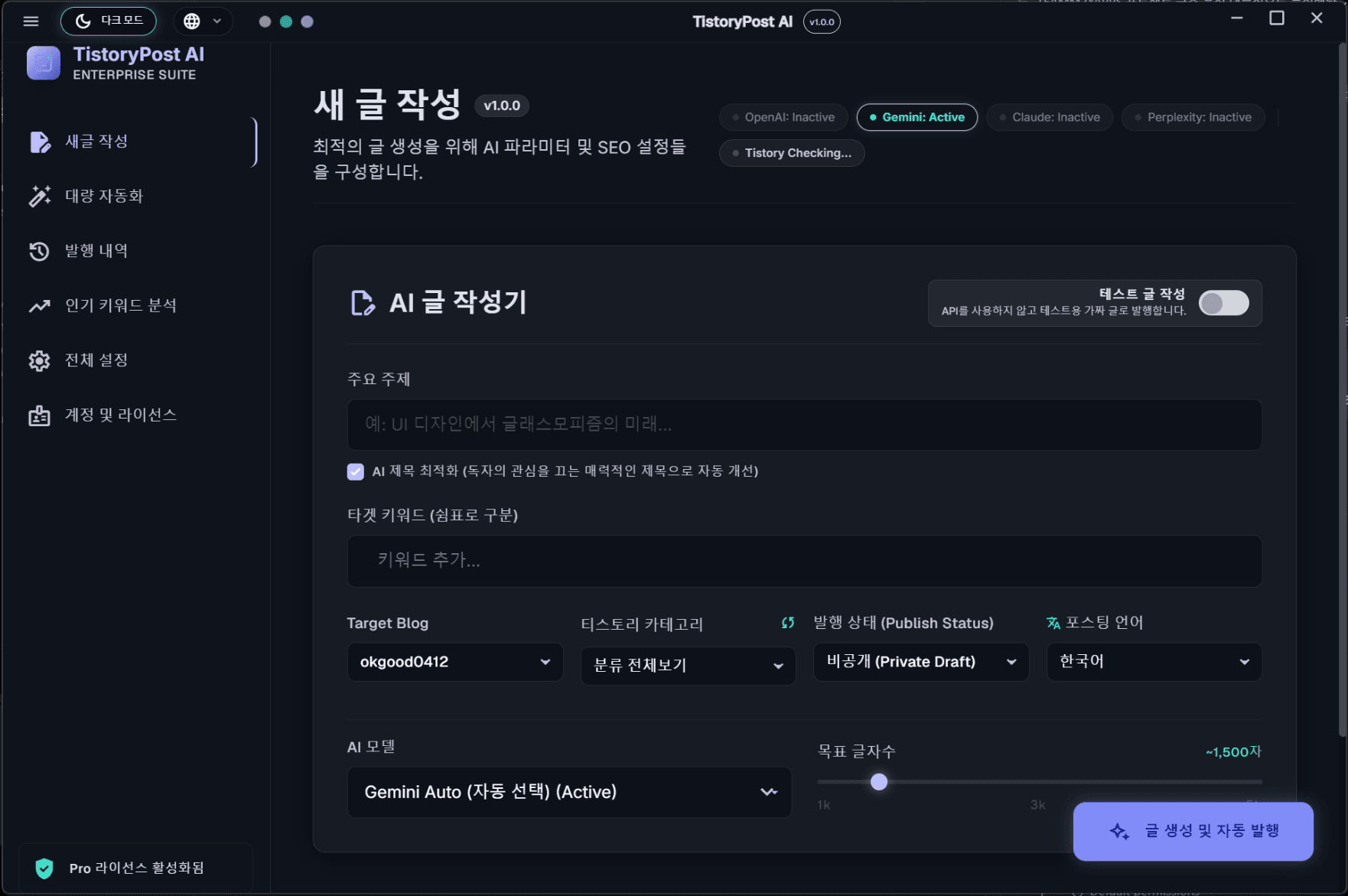Minimize the TistoryPost AI window
The width and height of the screenshot is (1348, 896).
pyautogui.click(x=1237, y=18)
